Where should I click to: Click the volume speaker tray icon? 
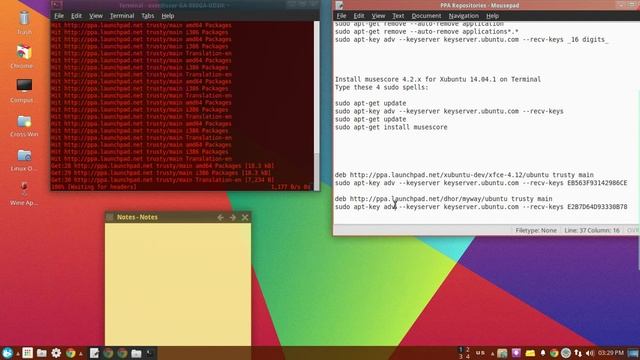click(x=590, y=353)
